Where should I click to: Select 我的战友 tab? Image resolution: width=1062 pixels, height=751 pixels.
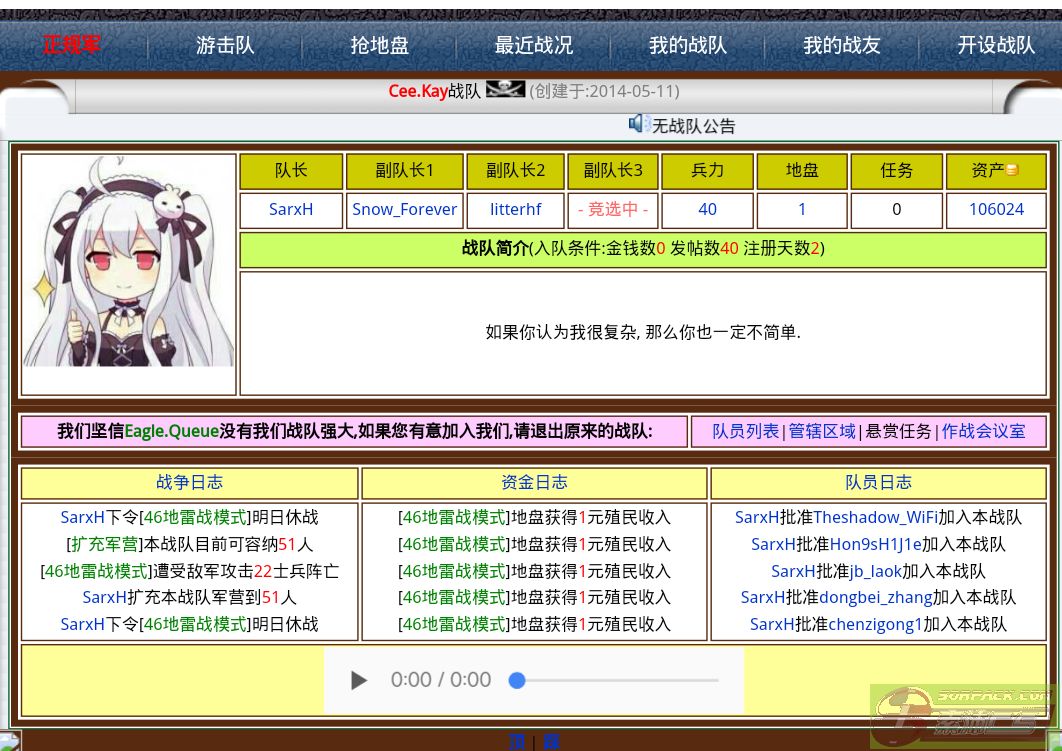[842, 45]
